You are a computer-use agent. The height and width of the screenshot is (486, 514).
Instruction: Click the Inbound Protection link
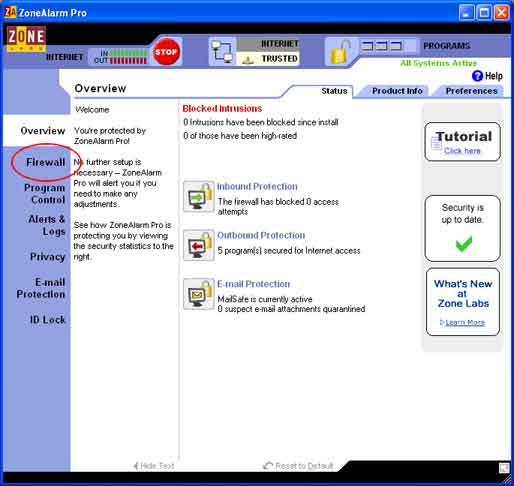click(x=257, y=187)
